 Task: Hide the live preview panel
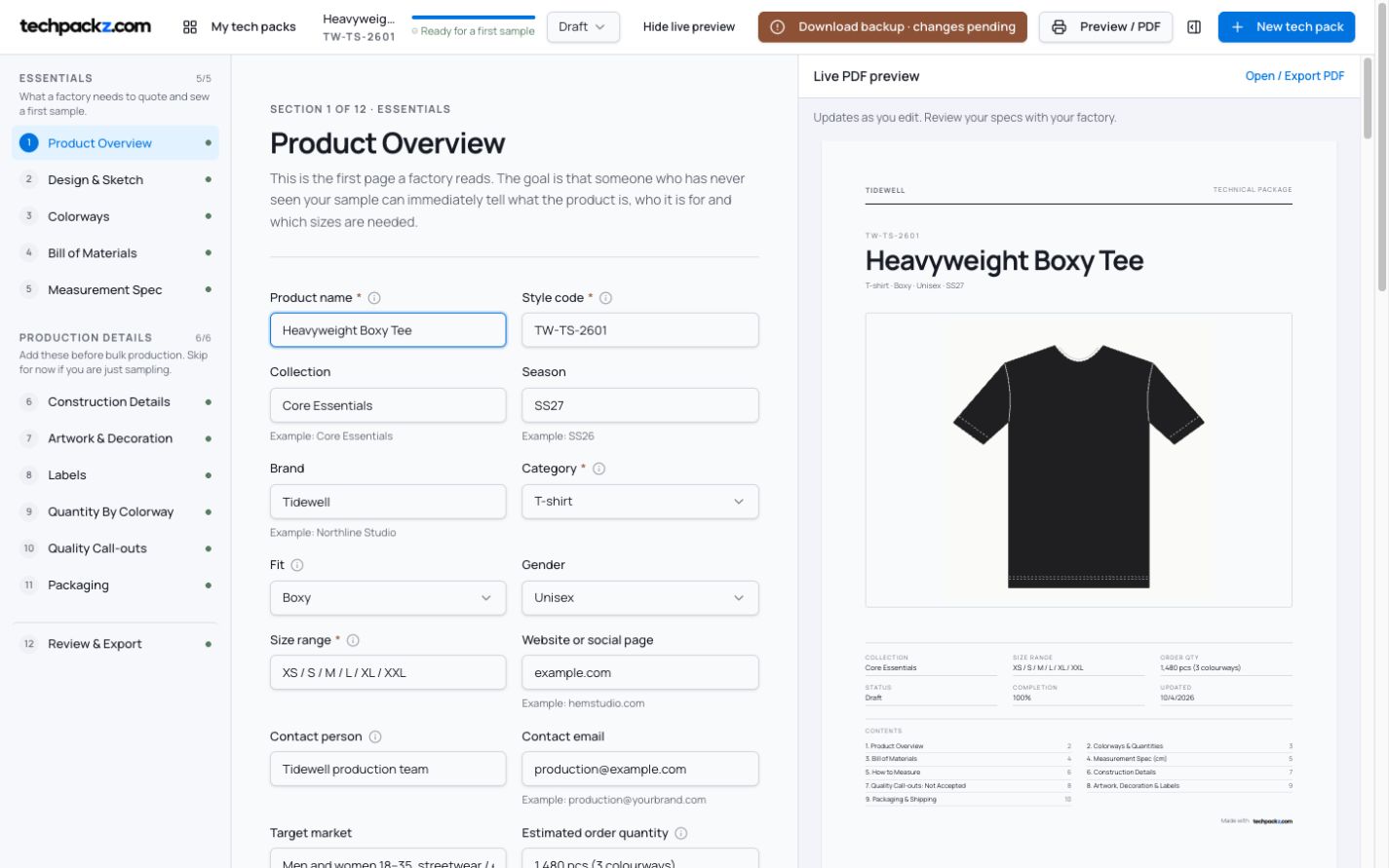point(689,27)
